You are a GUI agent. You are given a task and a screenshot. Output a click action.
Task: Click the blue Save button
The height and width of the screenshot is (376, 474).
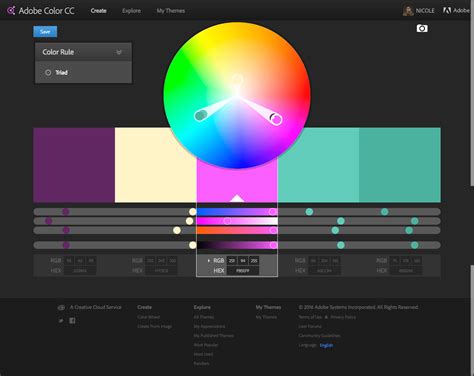pyautogui.click(x=45, y=32)
